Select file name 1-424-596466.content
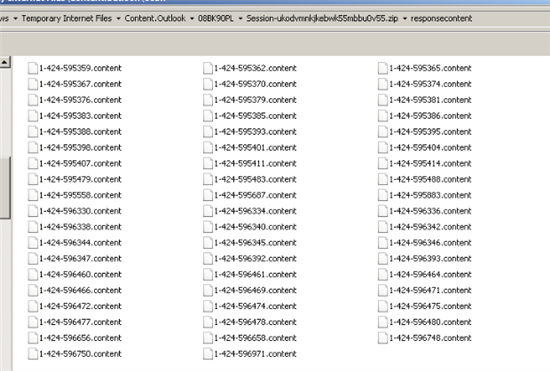The image size is (550, 371). pos(80,290)
